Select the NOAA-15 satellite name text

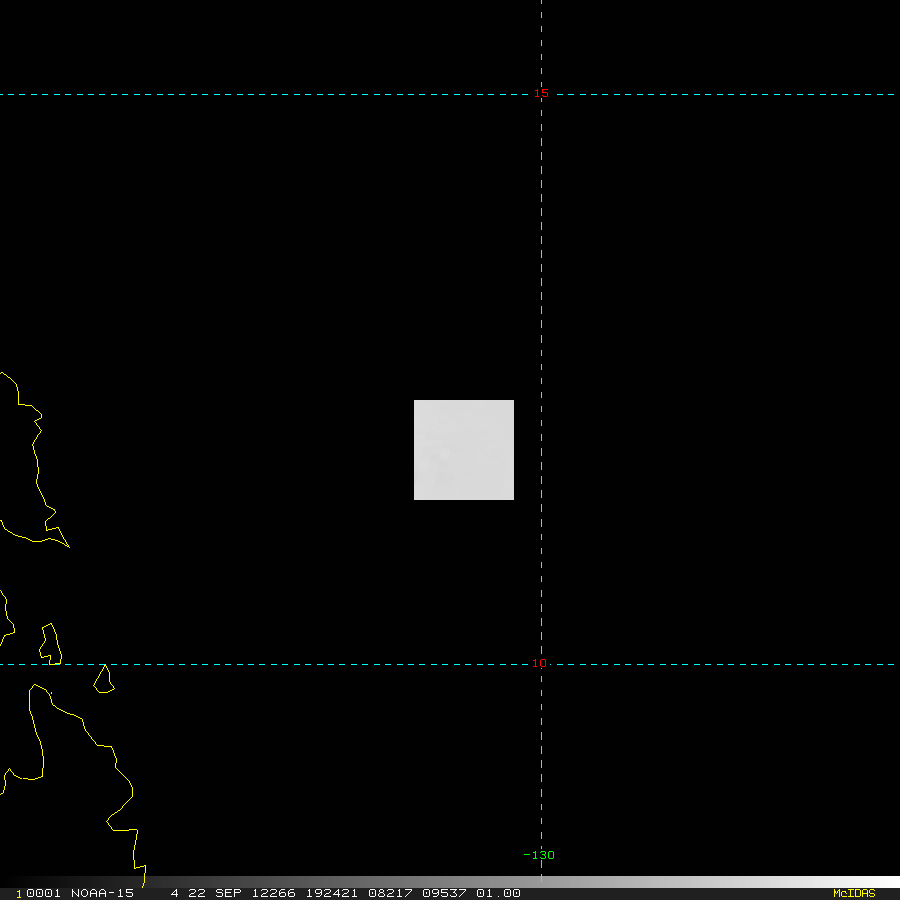click(101, 893)
